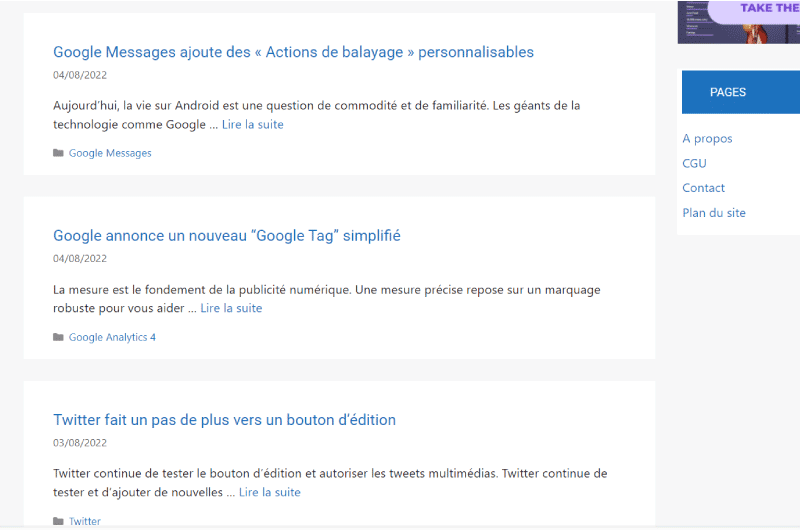Open the Twitter category link

coord(85,521)
